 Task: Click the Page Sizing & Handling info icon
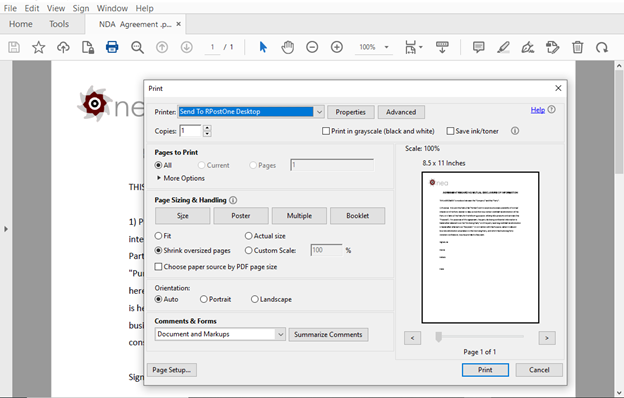pos(233,200)
